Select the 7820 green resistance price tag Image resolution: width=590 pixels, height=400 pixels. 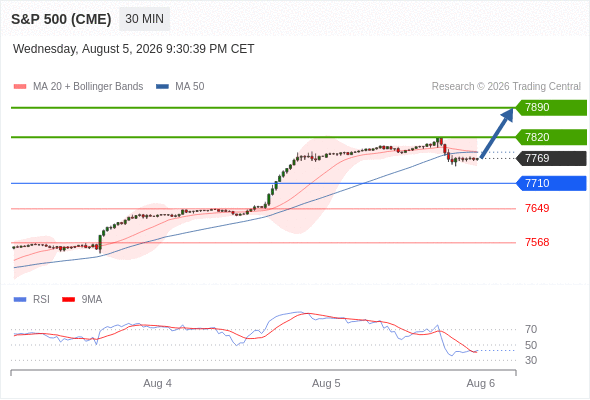[x=551, y=137]
